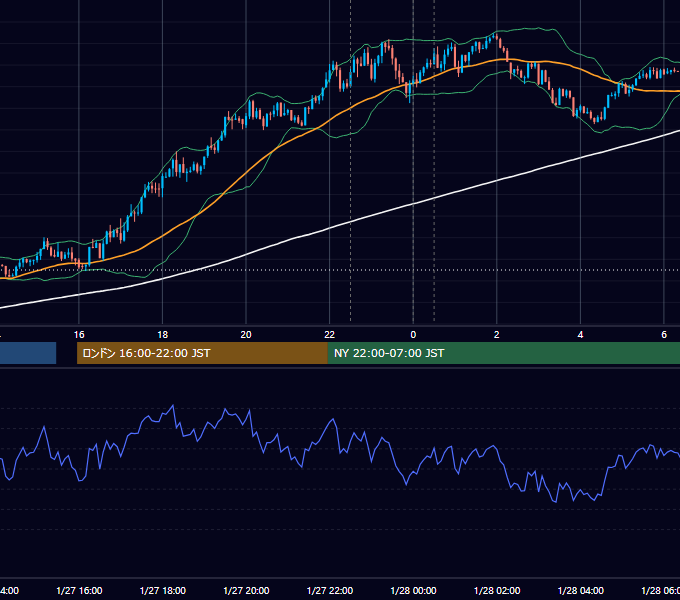Viewport: 680px width, 600px height.
Task: Click the 1/28 04:00 date label
Action: tap(581, 590)
